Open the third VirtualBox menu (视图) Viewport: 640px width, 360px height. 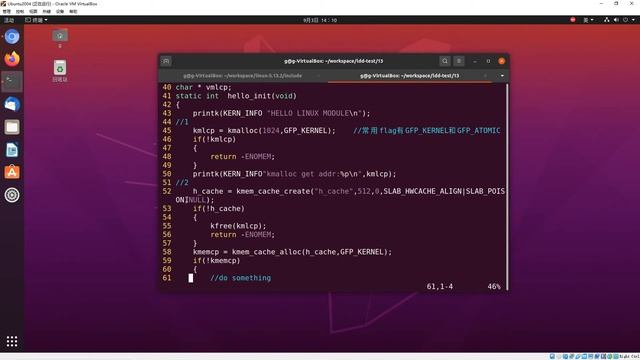tap(33, 11)
